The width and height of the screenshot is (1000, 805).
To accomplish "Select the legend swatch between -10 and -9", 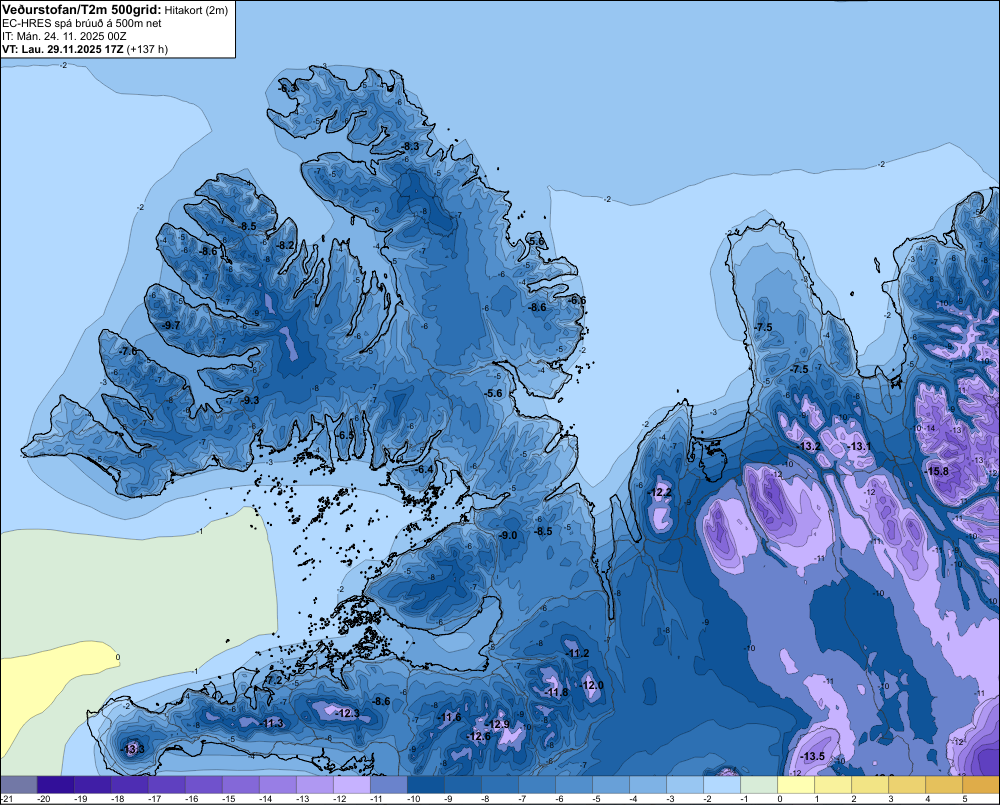I will (425, 785).
